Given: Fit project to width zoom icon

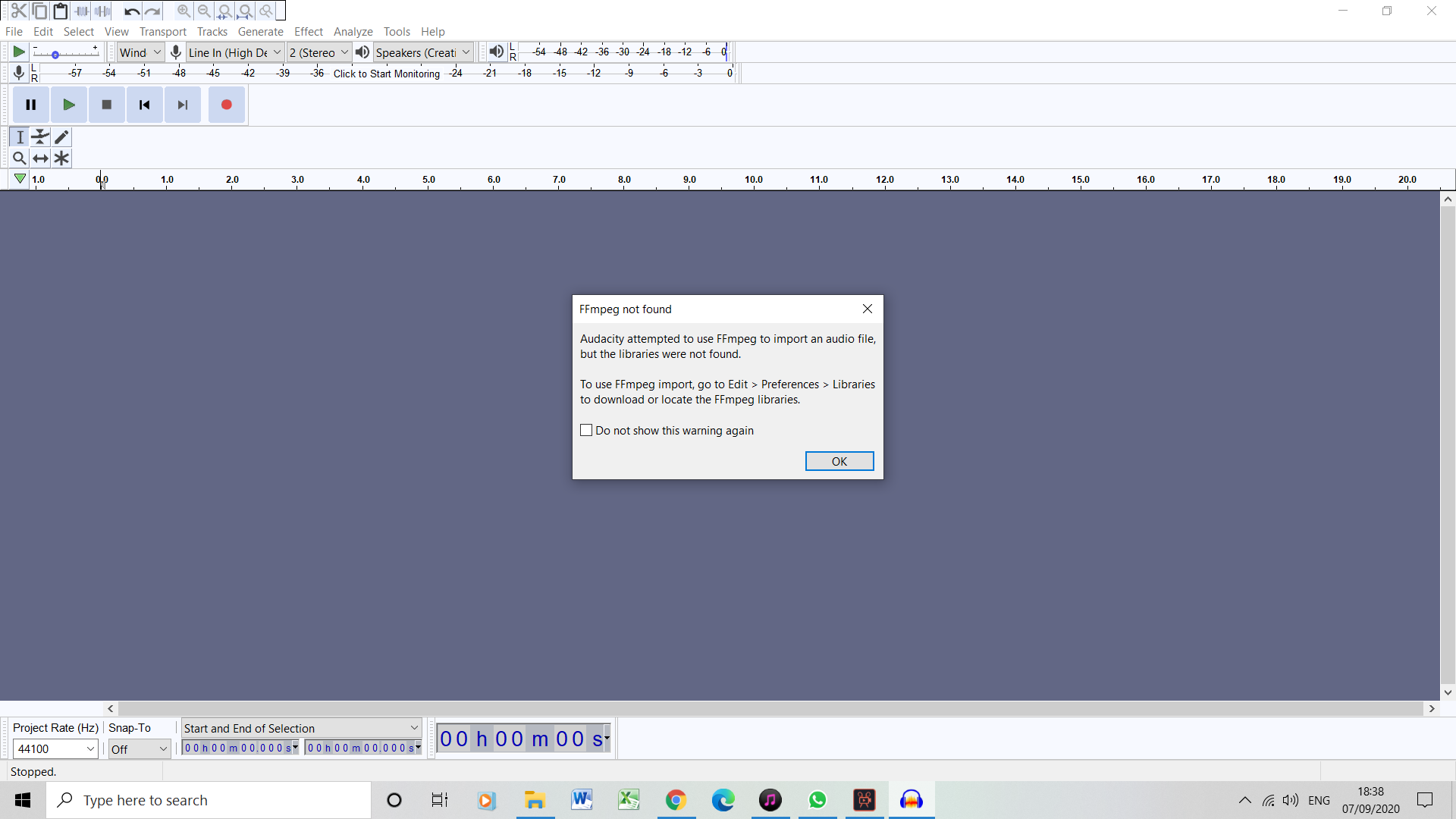Looking at the screenshot, I should point(245,11).
